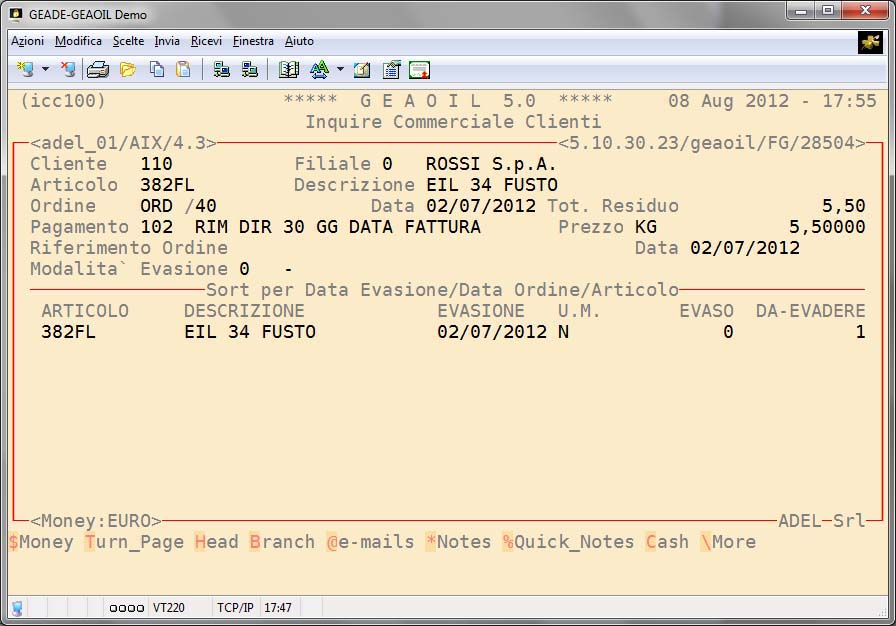The image size is (896, 626).
Task: Click the paste clipboard icon
Action: click(183, 69)
